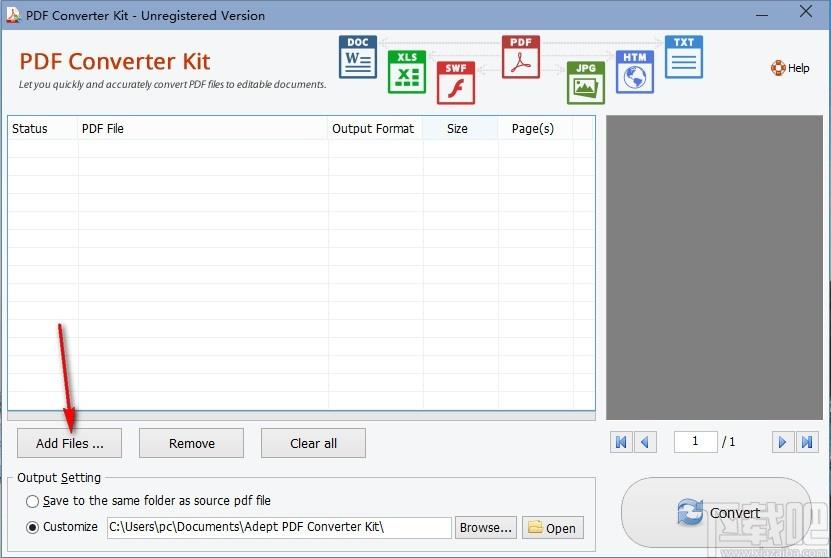
Task: Click the Page(s) column header
Action: click(x=535, y=129)
